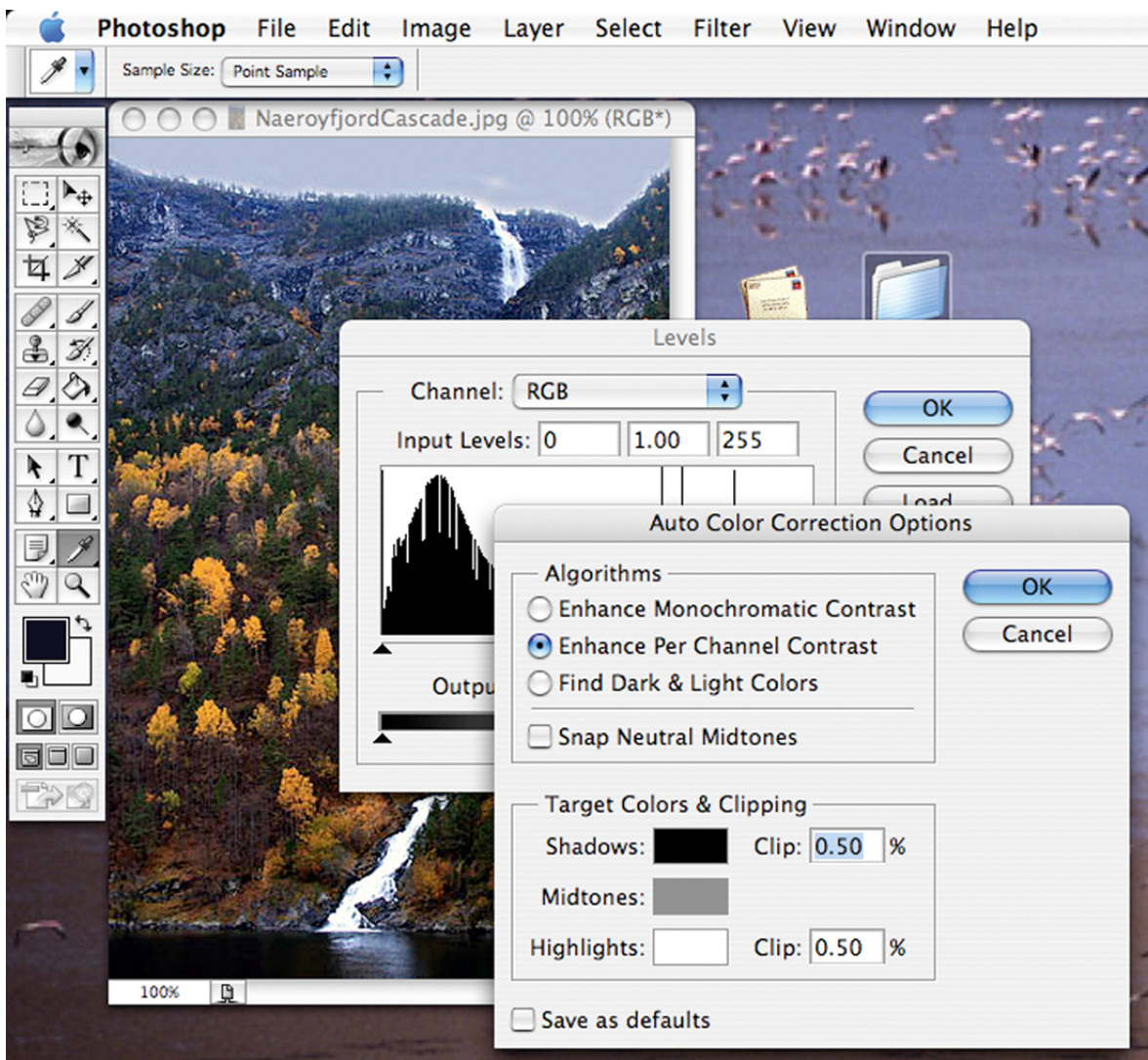Select the Eyedropper tool in toolbox
Image resolution: width=1148 pixels, height=1060 pixels.
pos(77,548)
